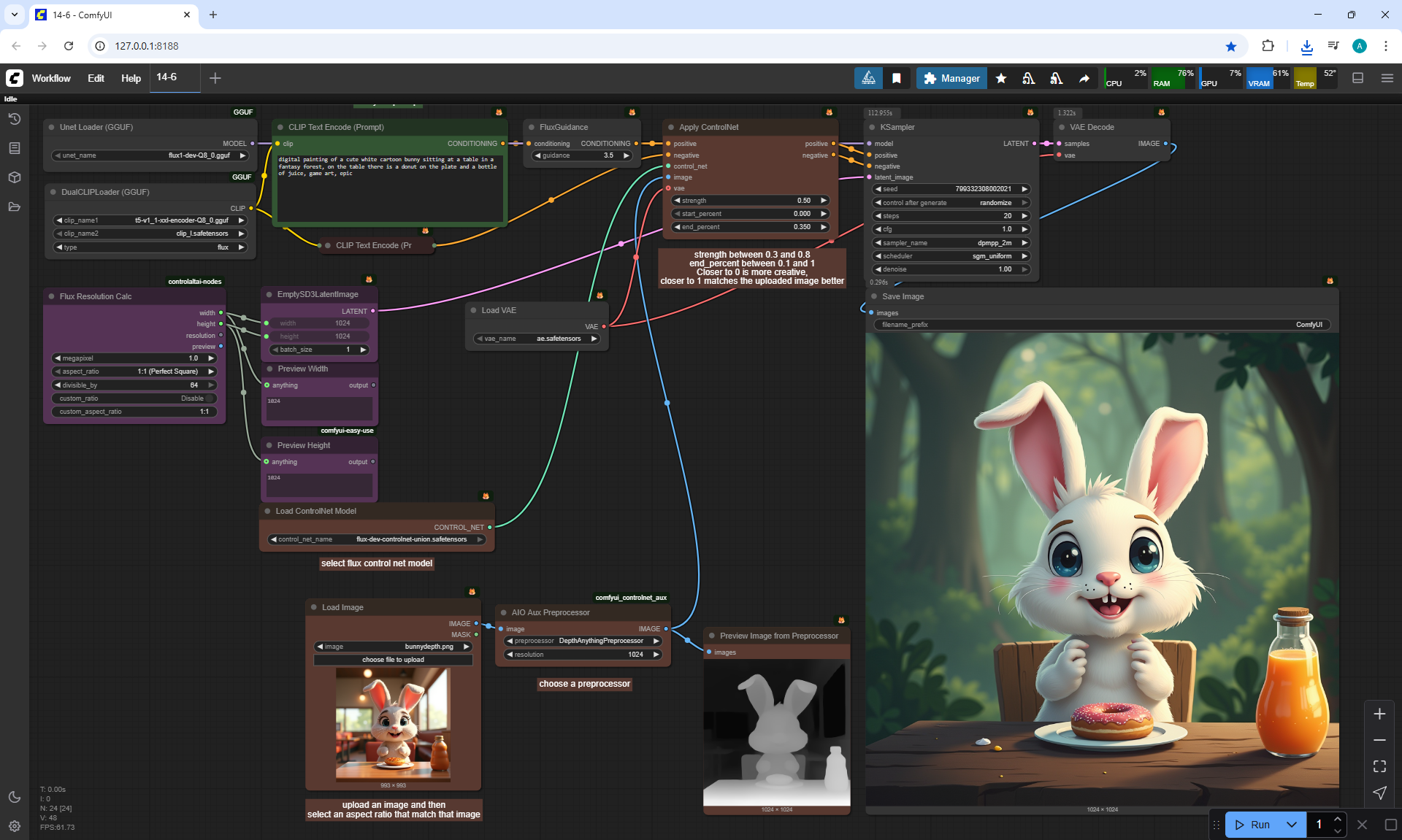Collapse the Load VAE node dot
The width and height of the screenshot is (1402, 840).
474,310
